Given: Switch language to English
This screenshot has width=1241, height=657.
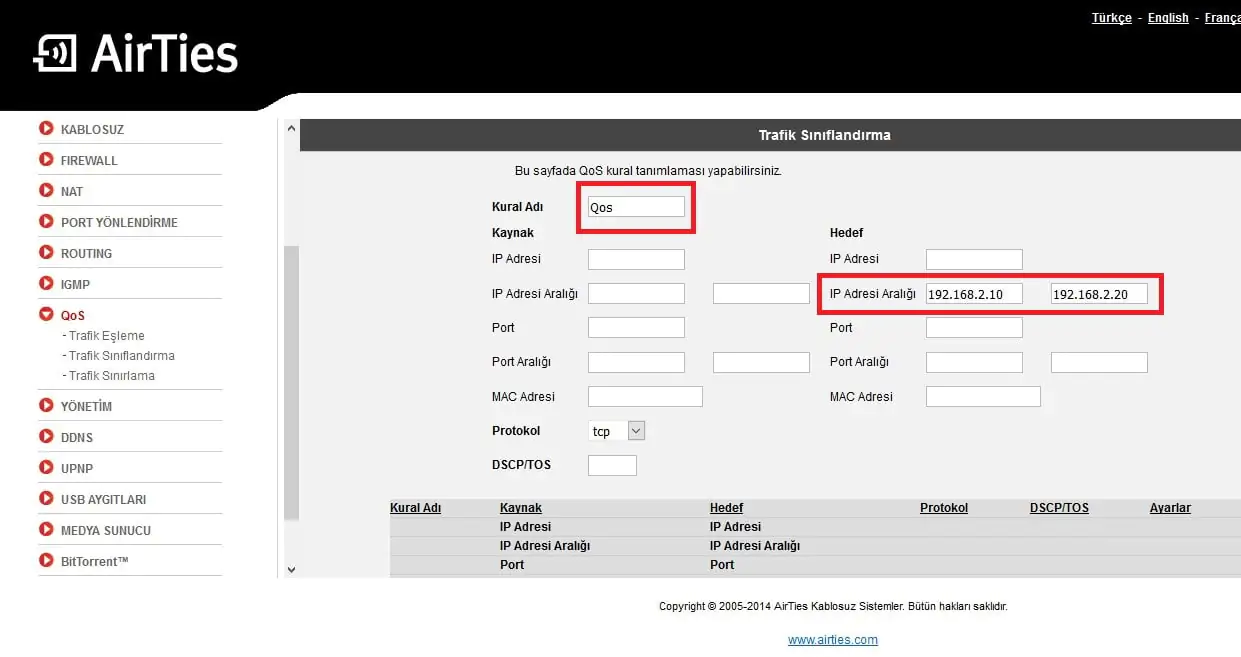Looking at the screenshot, I should [x=1167, y=17].
